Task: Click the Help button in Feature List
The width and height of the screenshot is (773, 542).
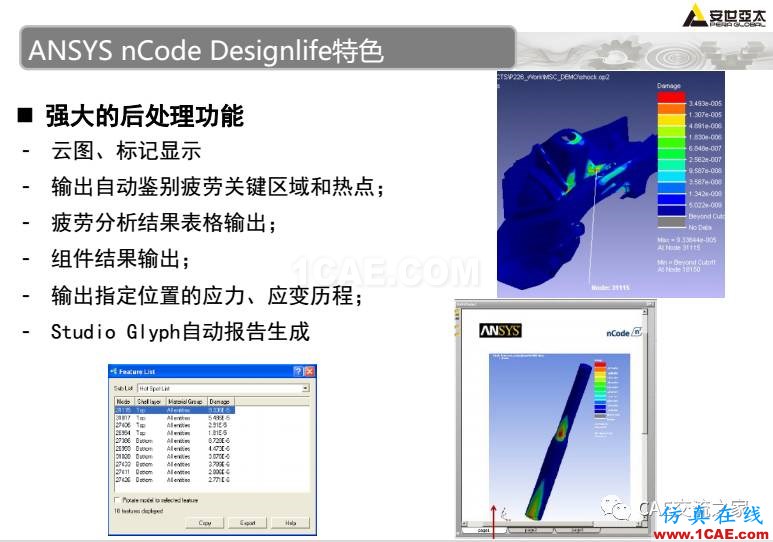Action: (x=291, y=523)
